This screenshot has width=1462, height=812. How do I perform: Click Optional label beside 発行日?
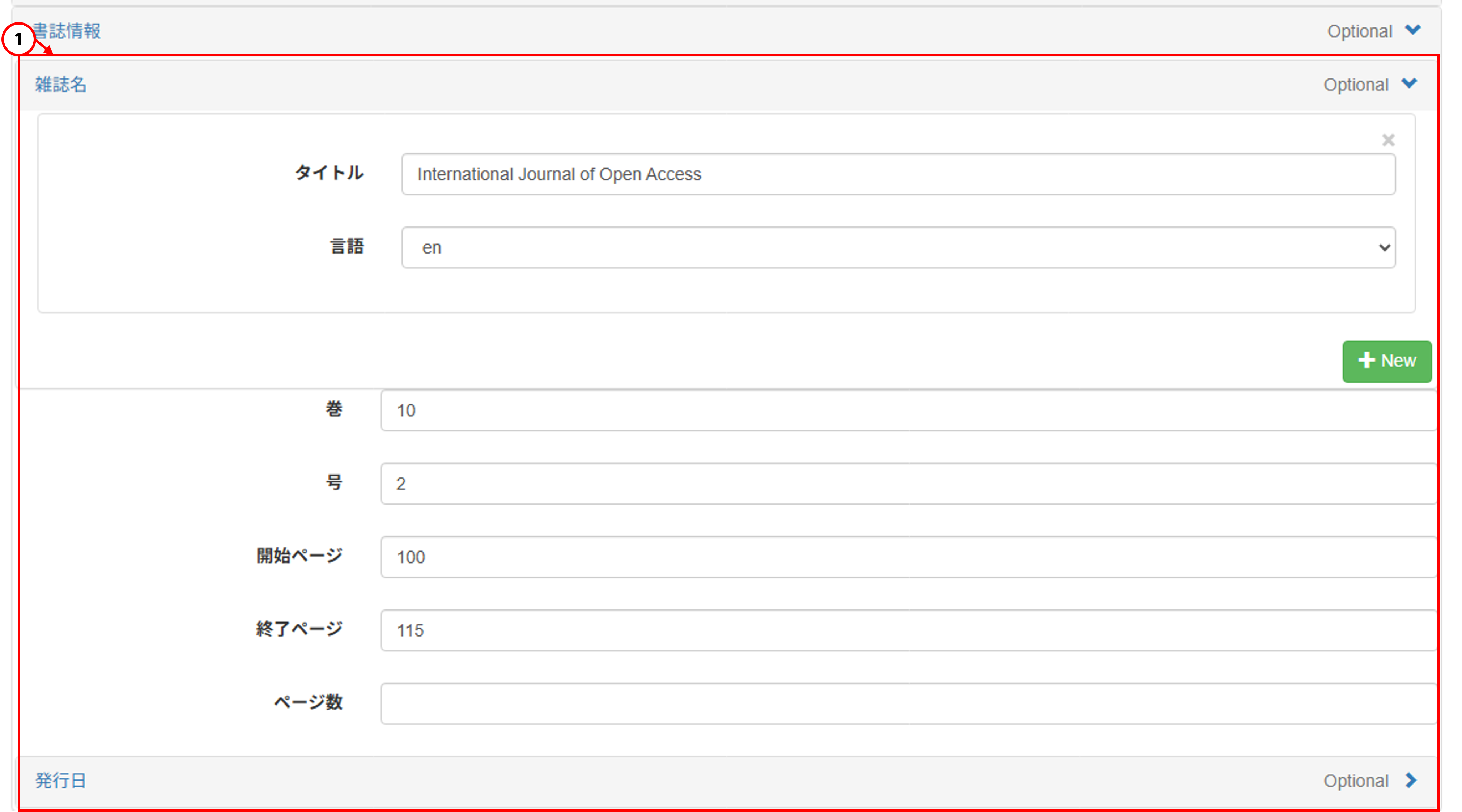1355,781
